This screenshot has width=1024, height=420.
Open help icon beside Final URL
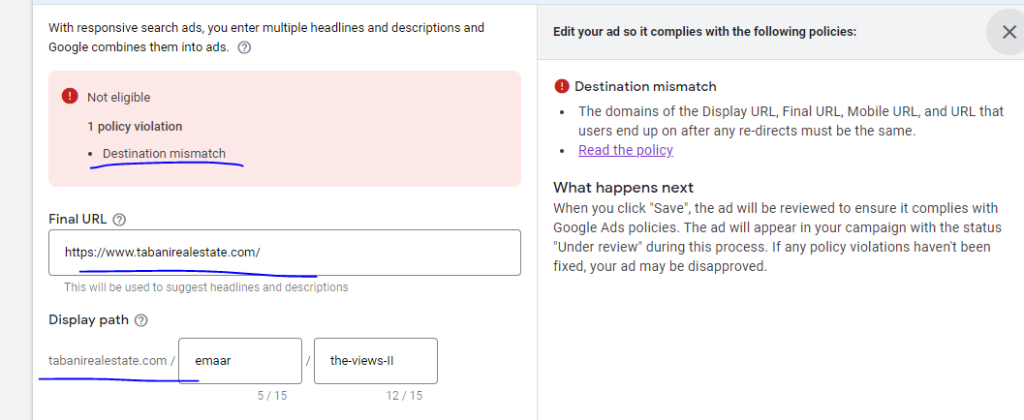tap(119, 220)
